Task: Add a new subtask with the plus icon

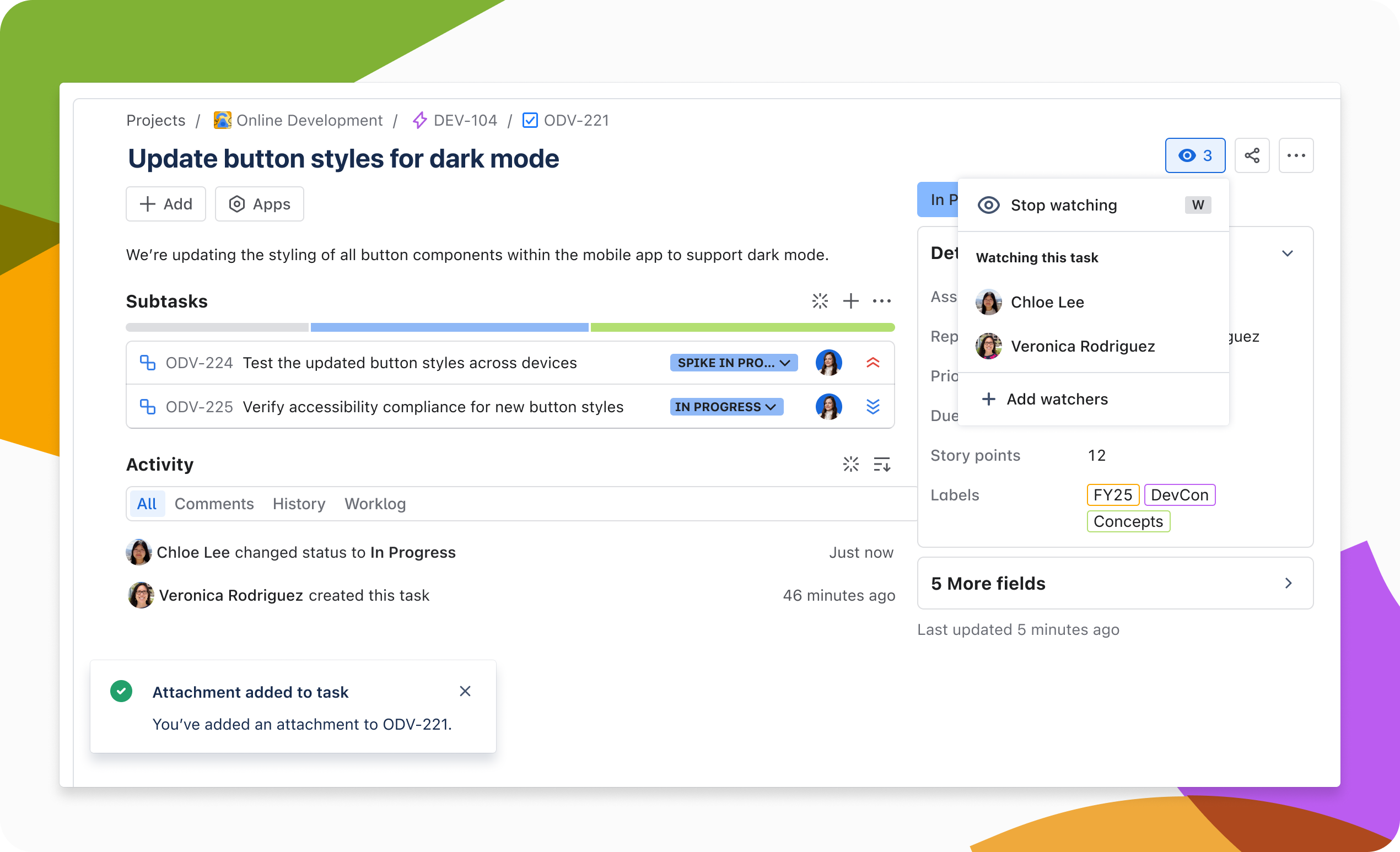Action: (x=851, y=301)
